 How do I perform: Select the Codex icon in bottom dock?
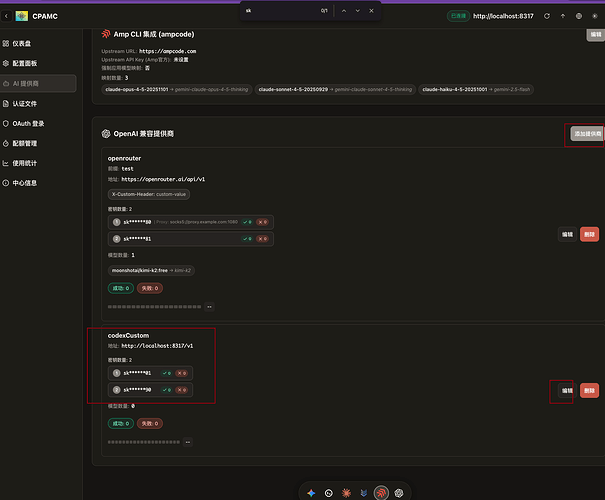coord(329,493)
